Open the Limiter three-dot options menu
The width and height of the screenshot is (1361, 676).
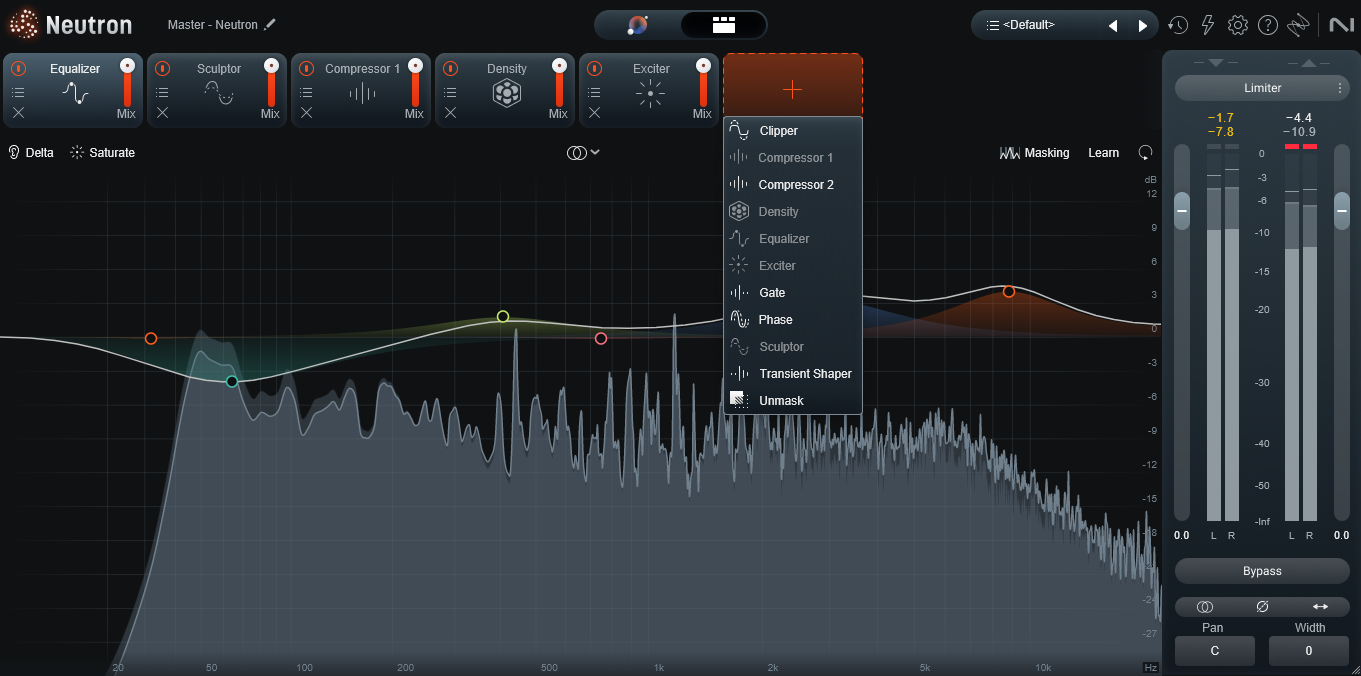[1340, 88]
